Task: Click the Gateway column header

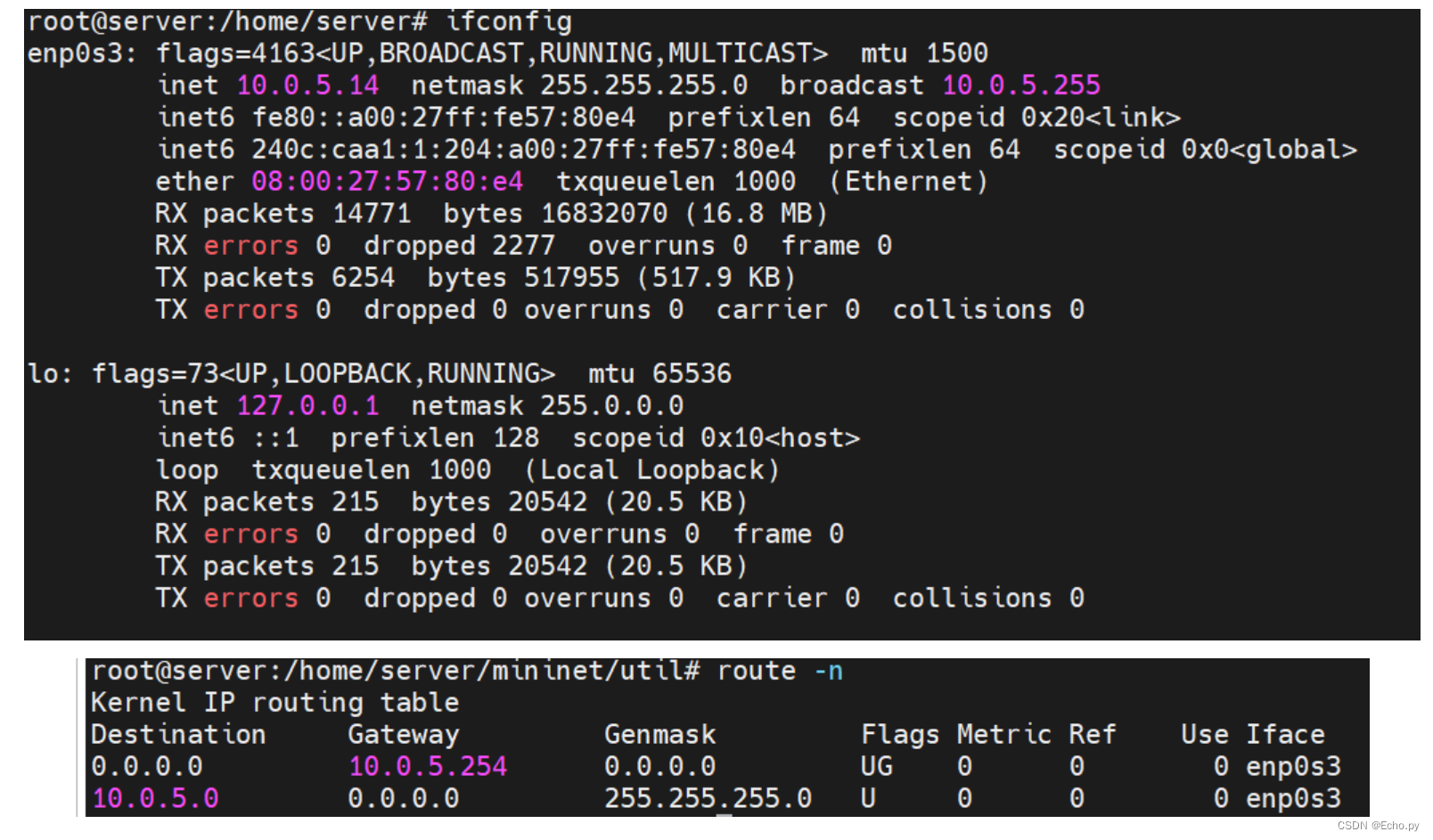Action: coord(404,735)
